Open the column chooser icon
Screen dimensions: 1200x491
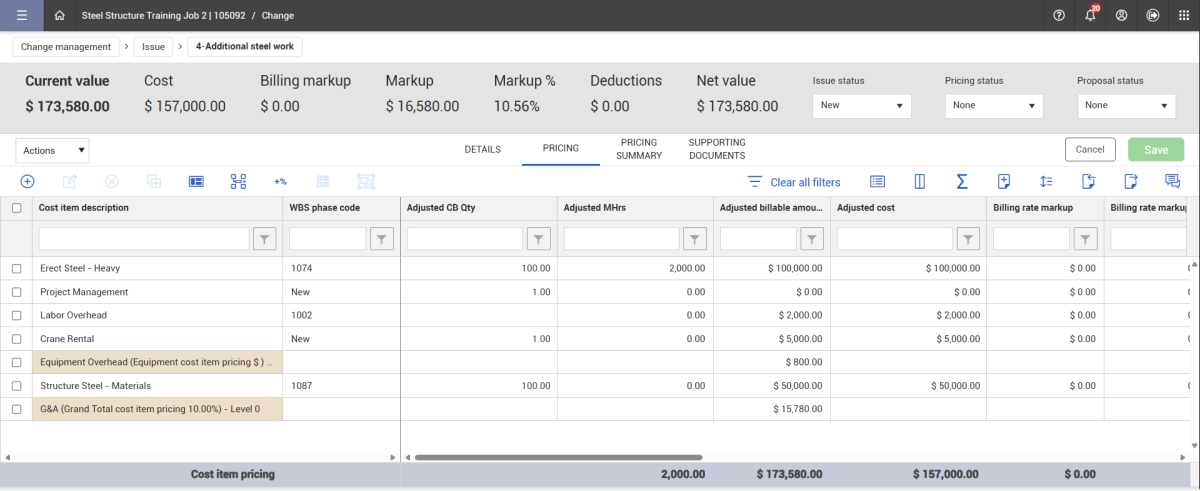pos(919,181)
